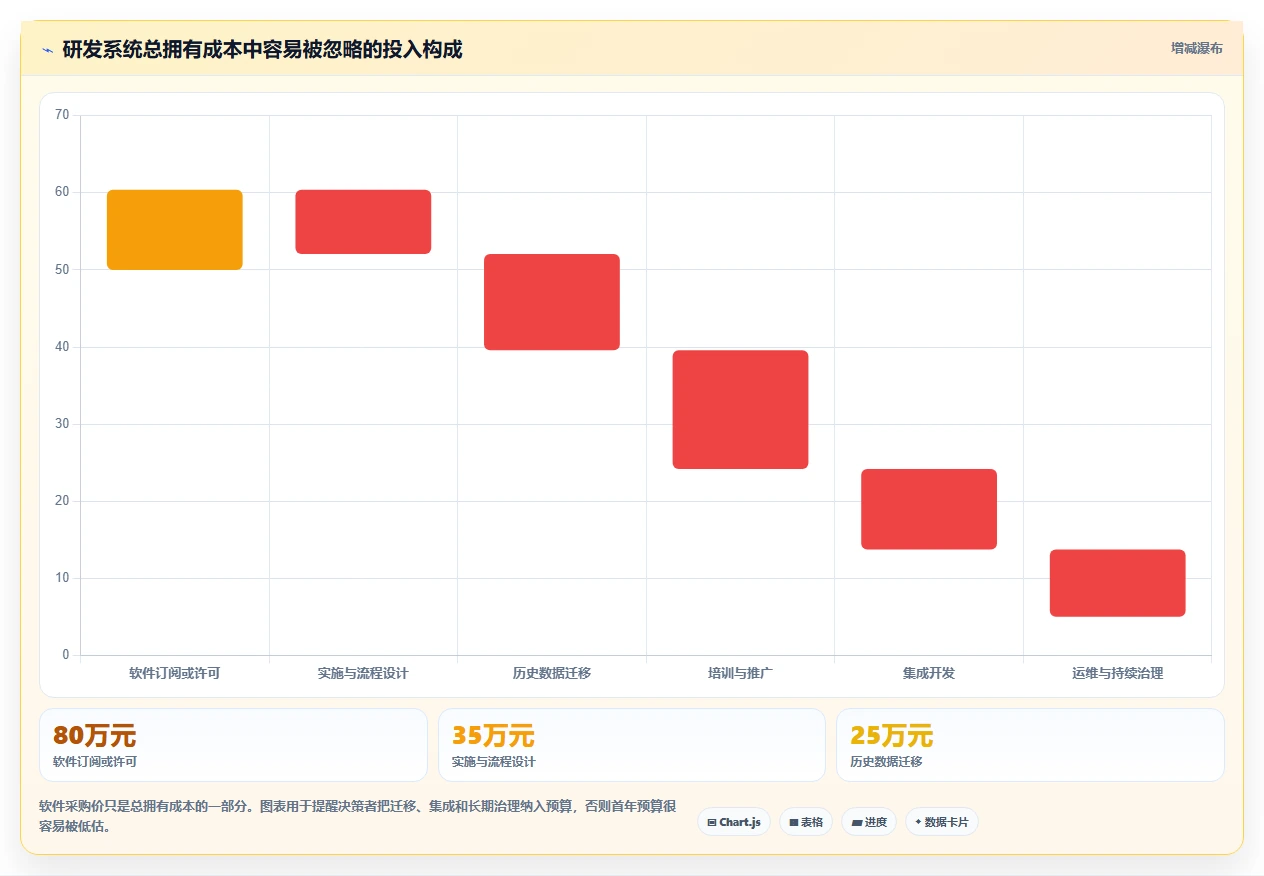Viewport: 1264px width, 876px height.
Task: Select the 数据卡片 chip
Action: pyautogui.click(x=942, y=822)
